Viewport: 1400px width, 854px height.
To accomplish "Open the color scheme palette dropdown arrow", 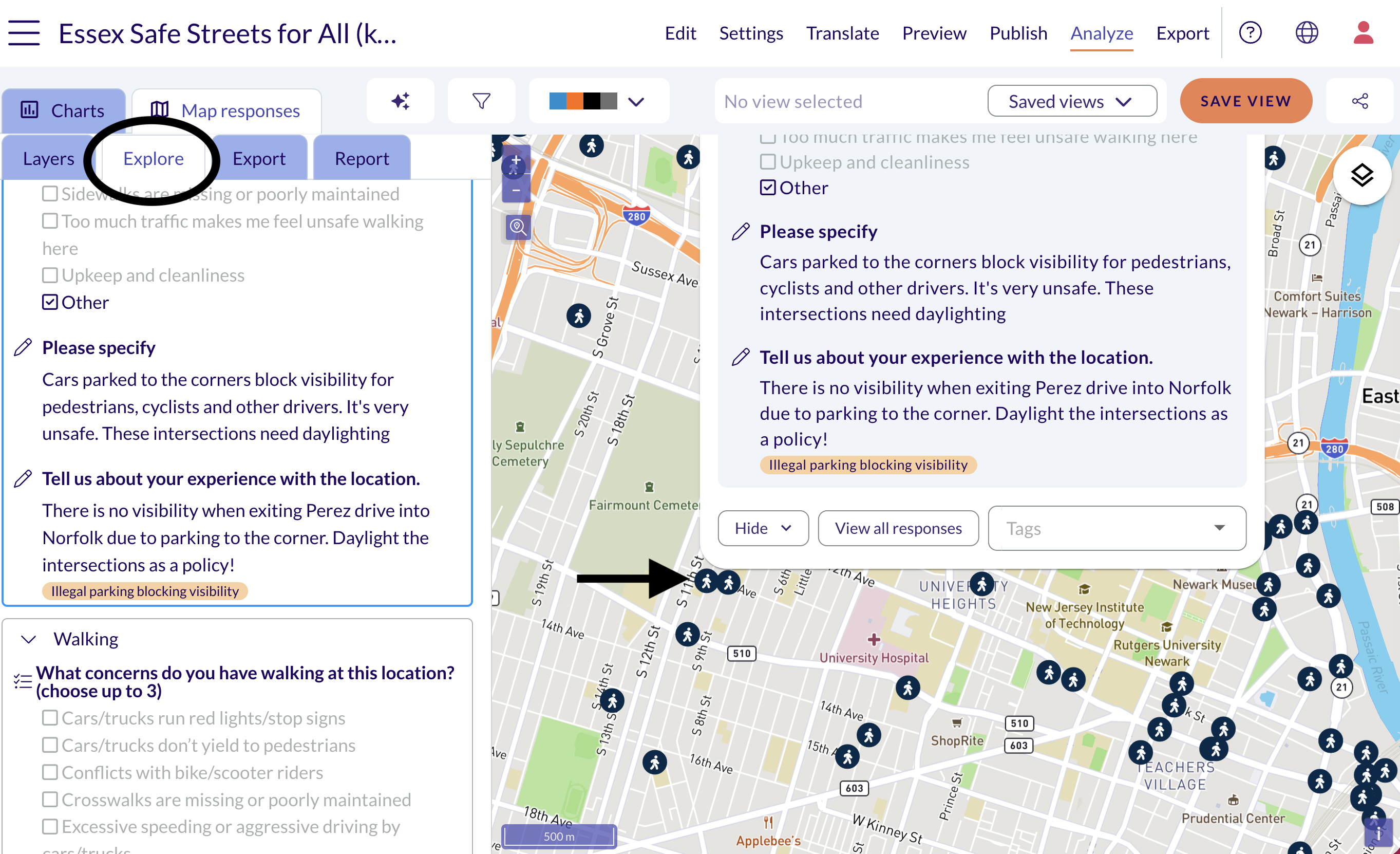I will tap(636, 102).
